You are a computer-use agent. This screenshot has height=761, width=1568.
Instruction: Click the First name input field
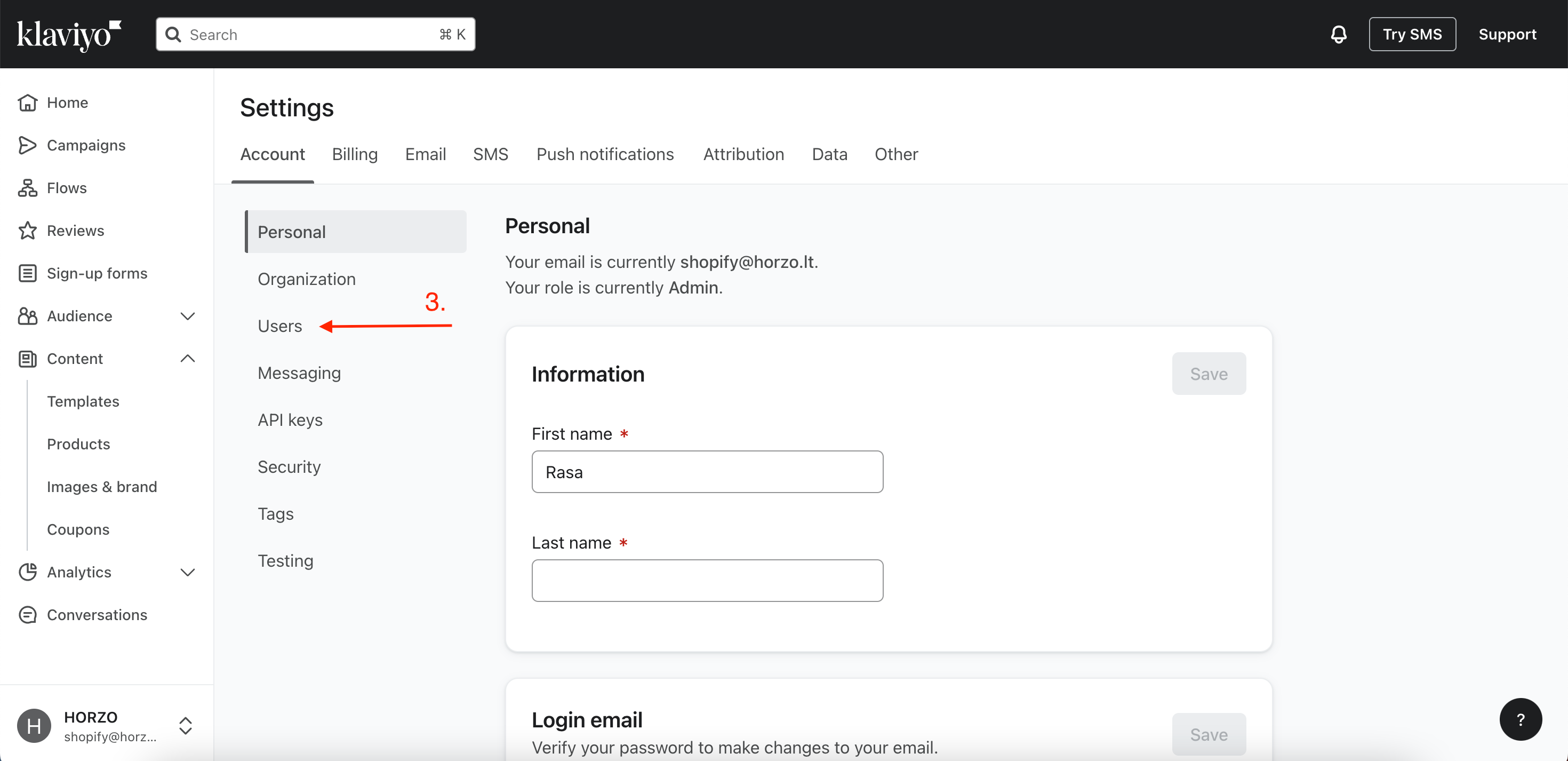tap(707, 471)
